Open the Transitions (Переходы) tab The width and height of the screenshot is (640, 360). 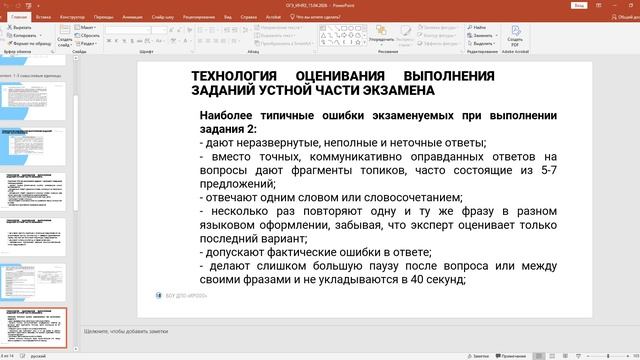[x=103, y=17]
